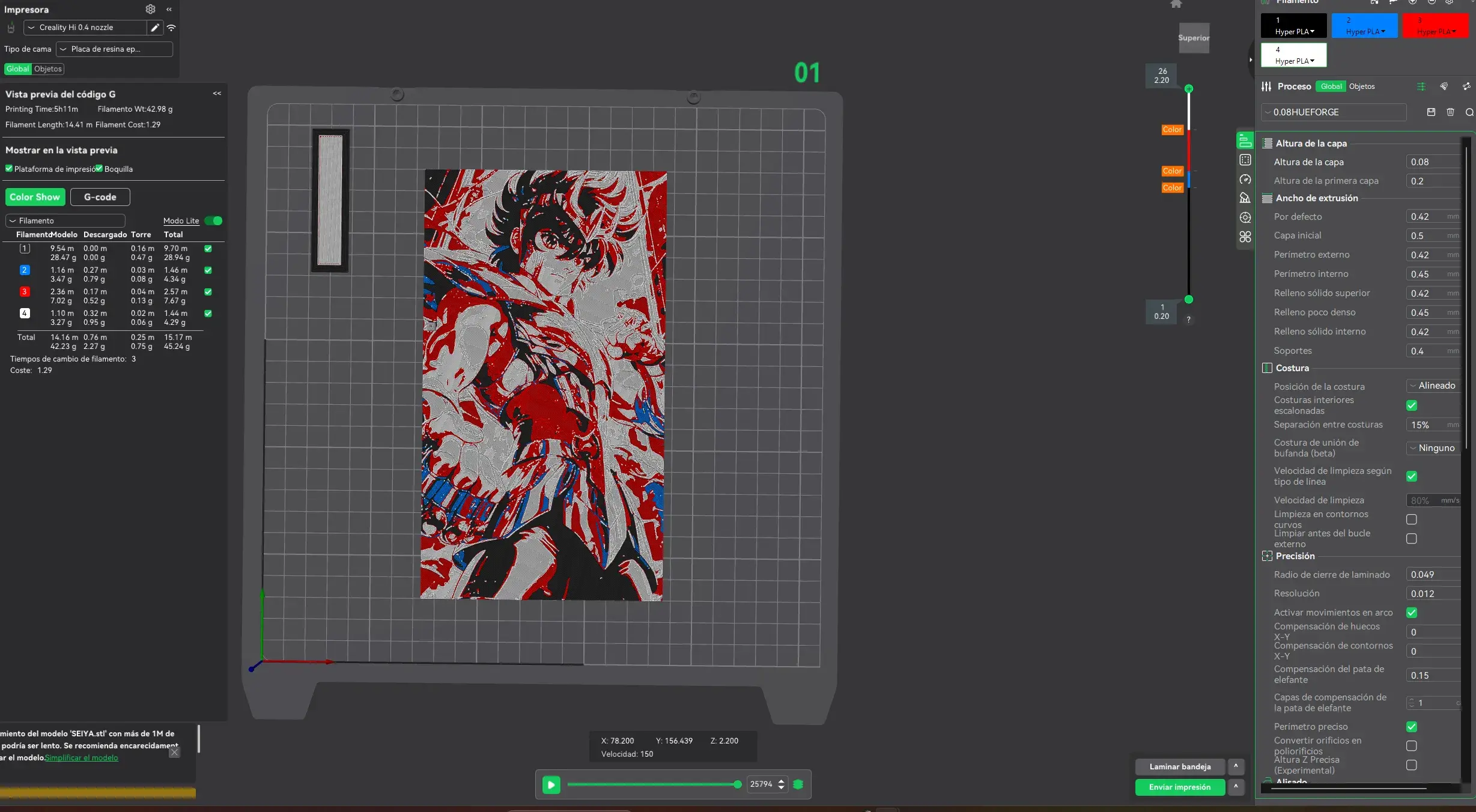Switch to the G-code view
The height and width of the screenshot is (812, 1476).
[100, 197]
